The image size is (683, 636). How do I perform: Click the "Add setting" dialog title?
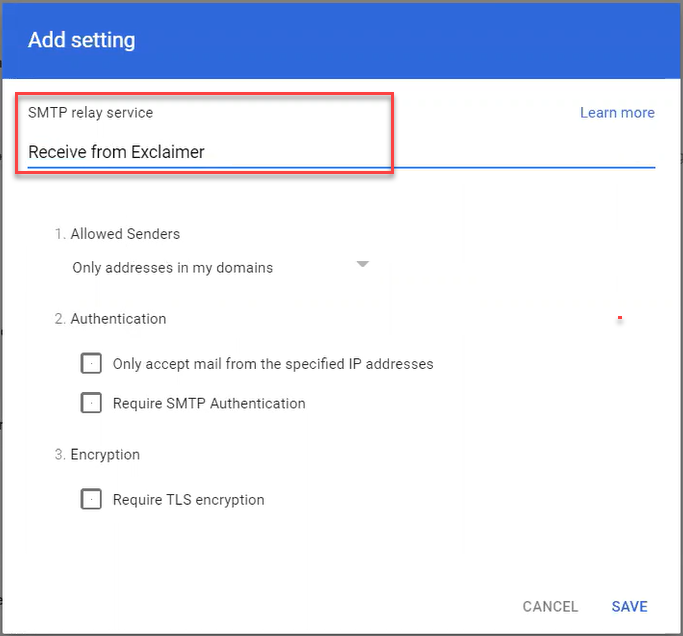click(x=81, y=41)
